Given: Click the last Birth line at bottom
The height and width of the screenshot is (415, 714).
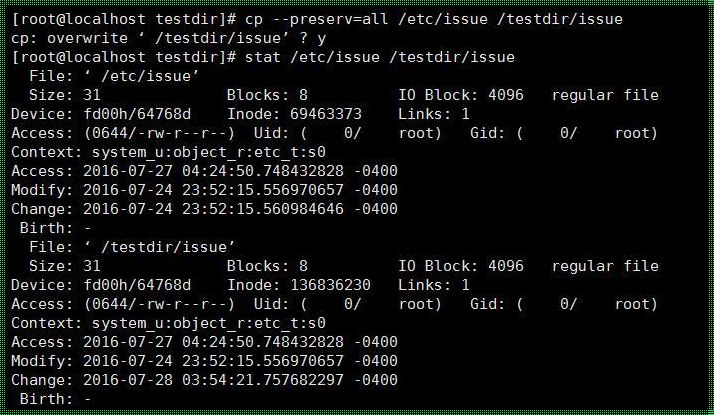Looking at the screenshot, I should (55, 399).
